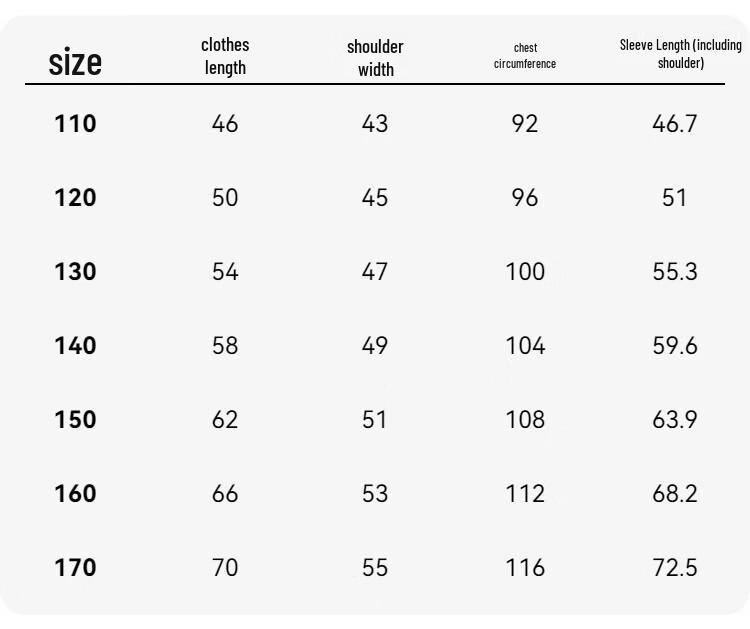Image resolution: width=750 pixels, height=629 pixels.
Task: Click 'Sleeve Length (including shoulder)' header
Action: (680, 54)
